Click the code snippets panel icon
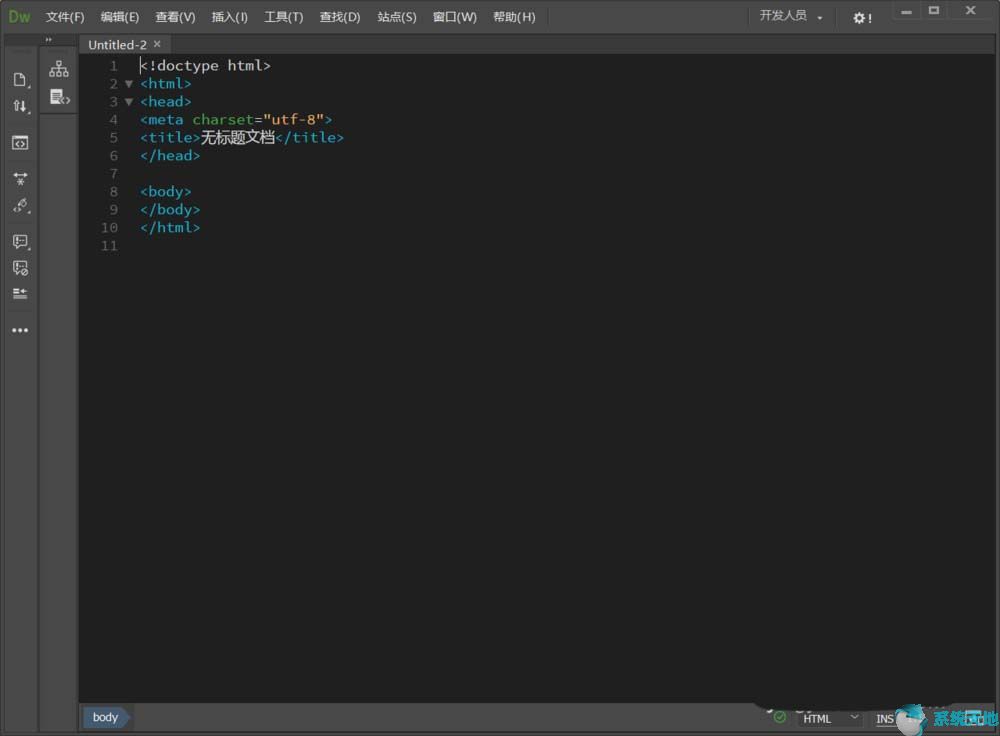The width and height of the screenshot is (1000, 736). tap(59, 98)
